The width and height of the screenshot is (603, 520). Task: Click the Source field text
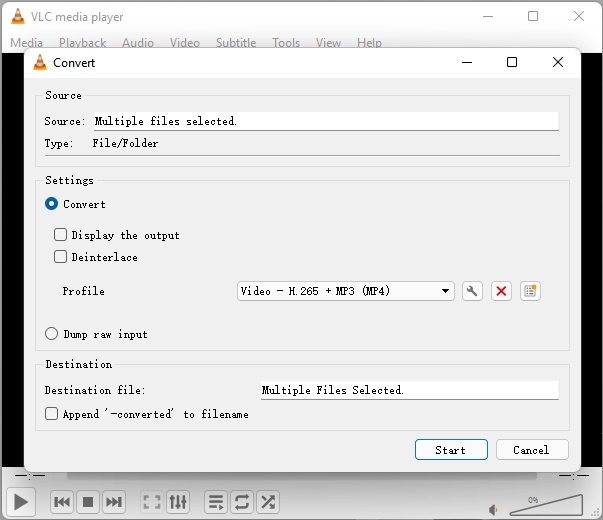click(x=326, y=121)
